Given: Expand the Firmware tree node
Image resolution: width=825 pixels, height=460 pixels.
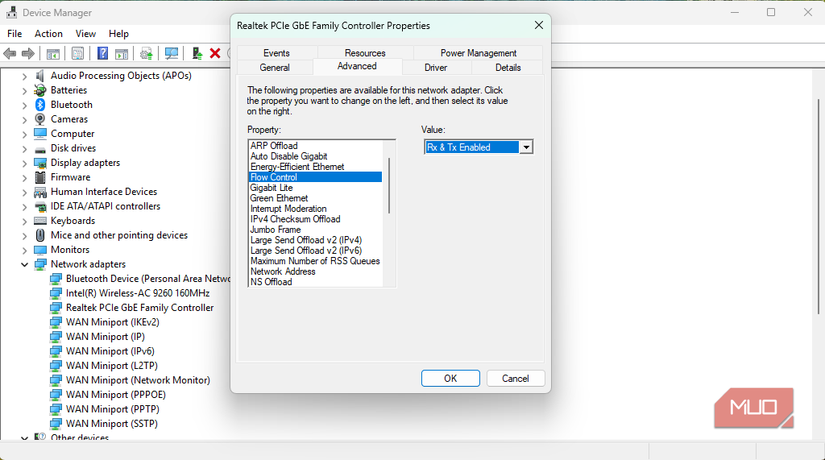Looking at the screenshot, I should click(24, 177).
